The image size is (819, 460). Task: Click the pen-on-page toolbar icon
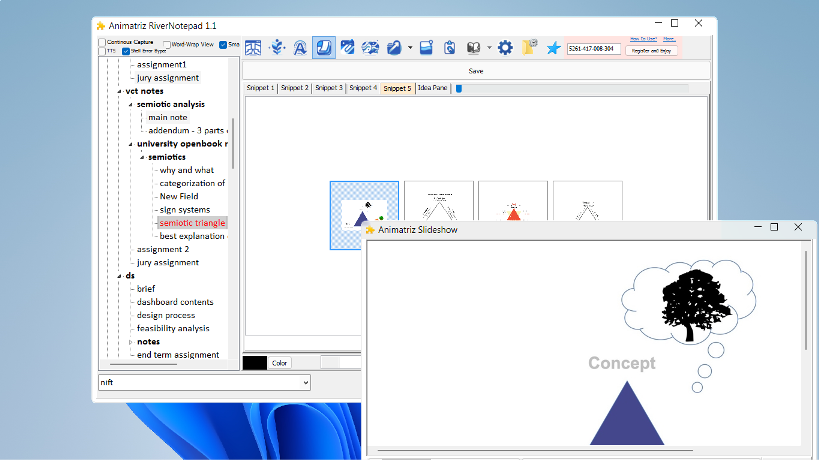347,48
